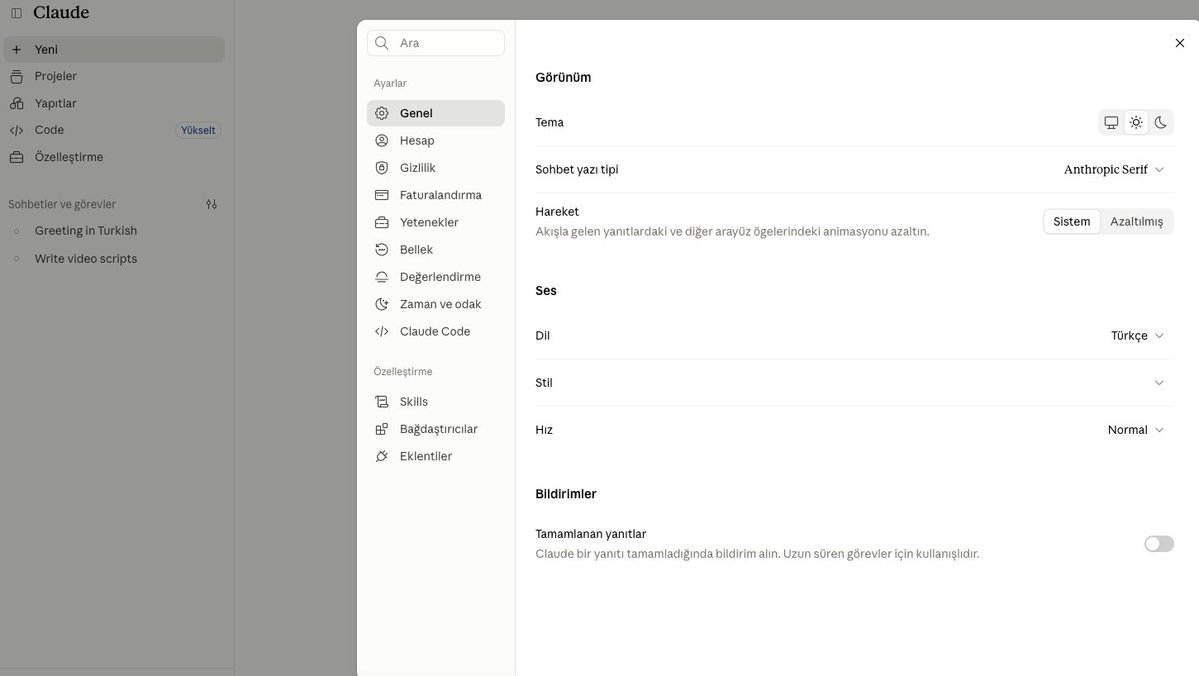Start a new chat with Yeni
The image size is (1199, 676).
(115, 50)
